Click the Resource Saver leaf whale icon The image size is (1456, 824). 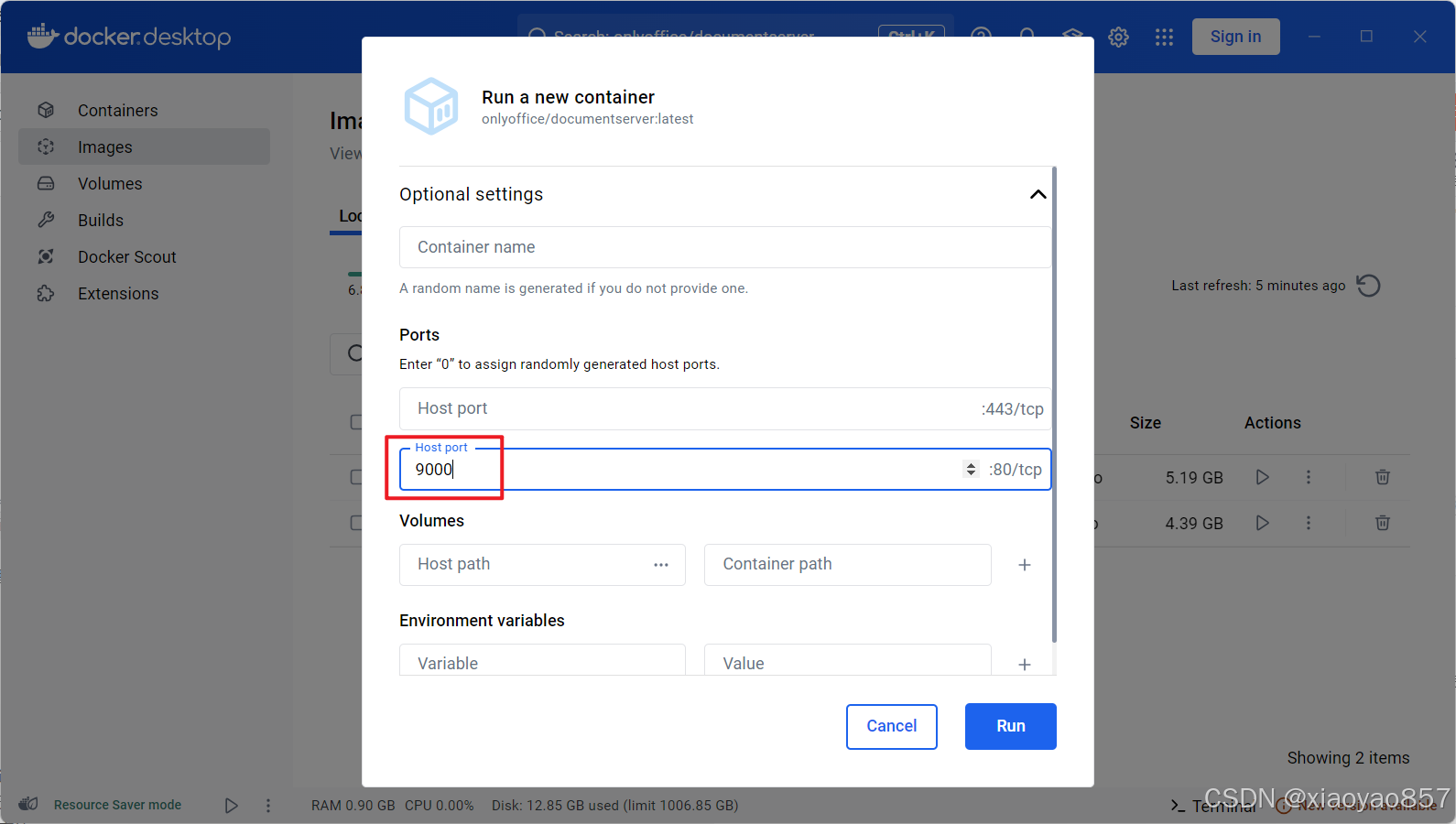click(x=28, y=804)
